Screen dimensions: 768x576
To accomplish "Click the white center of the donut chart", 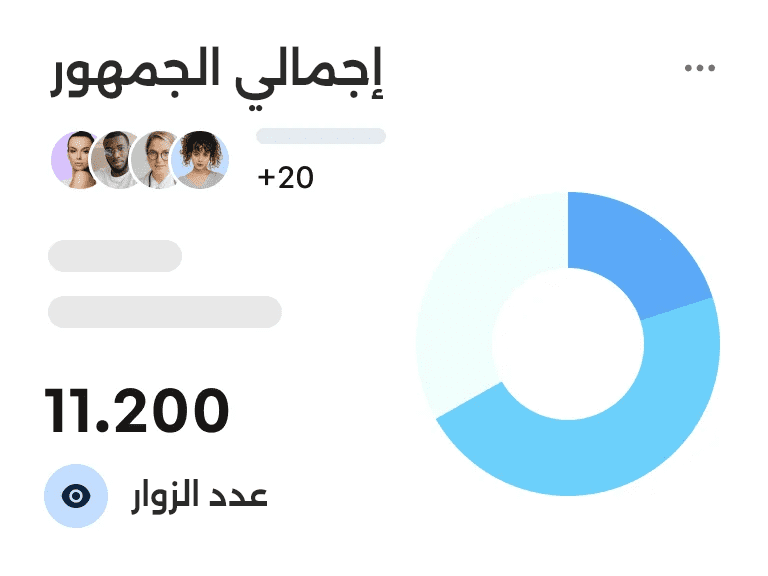I will point(567,343).
